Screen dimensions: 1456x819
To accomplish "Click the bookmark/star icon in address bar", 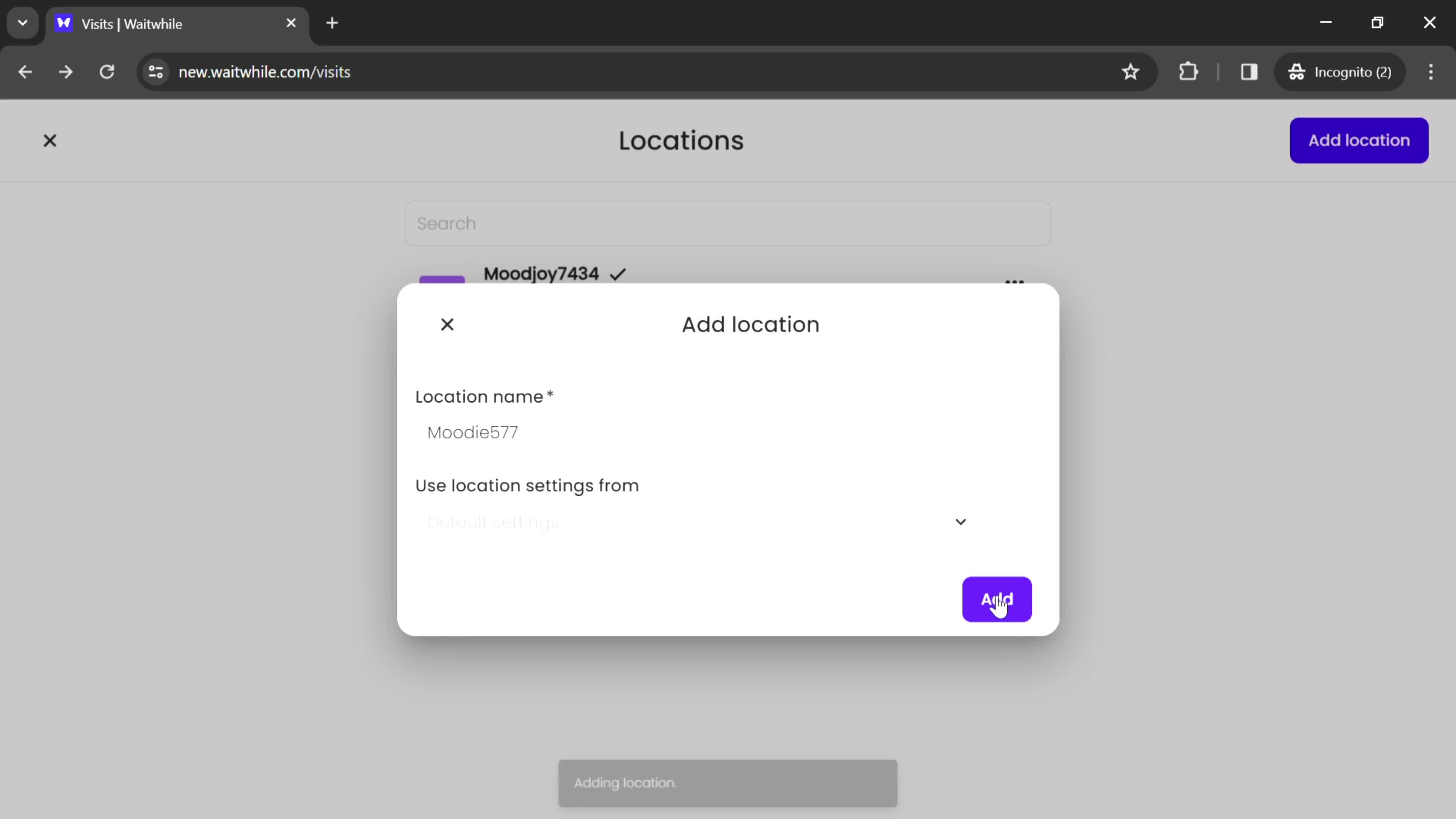I will click(x=1131, y=71).
